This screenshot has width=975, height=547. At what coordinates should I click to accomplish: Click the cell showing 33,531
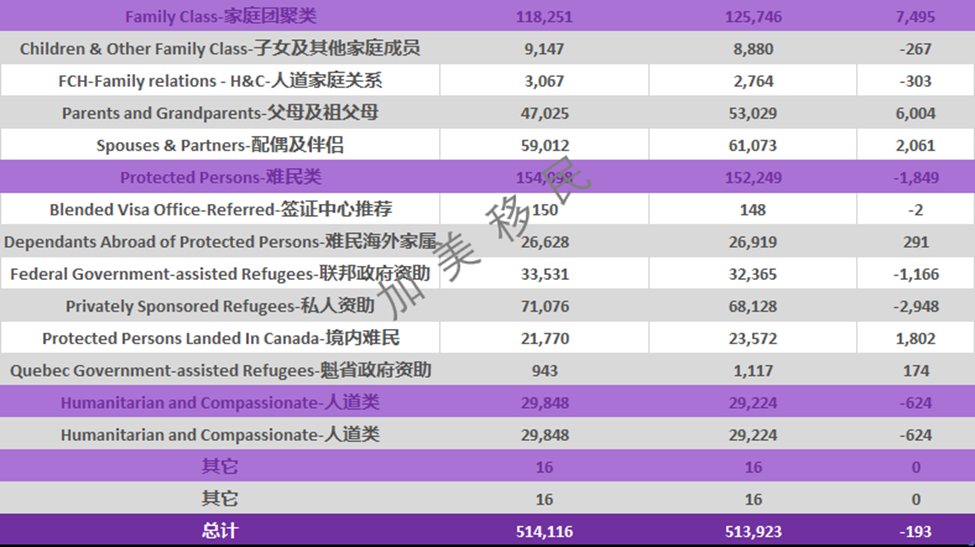pyautogui.click(x=545, y=275)
